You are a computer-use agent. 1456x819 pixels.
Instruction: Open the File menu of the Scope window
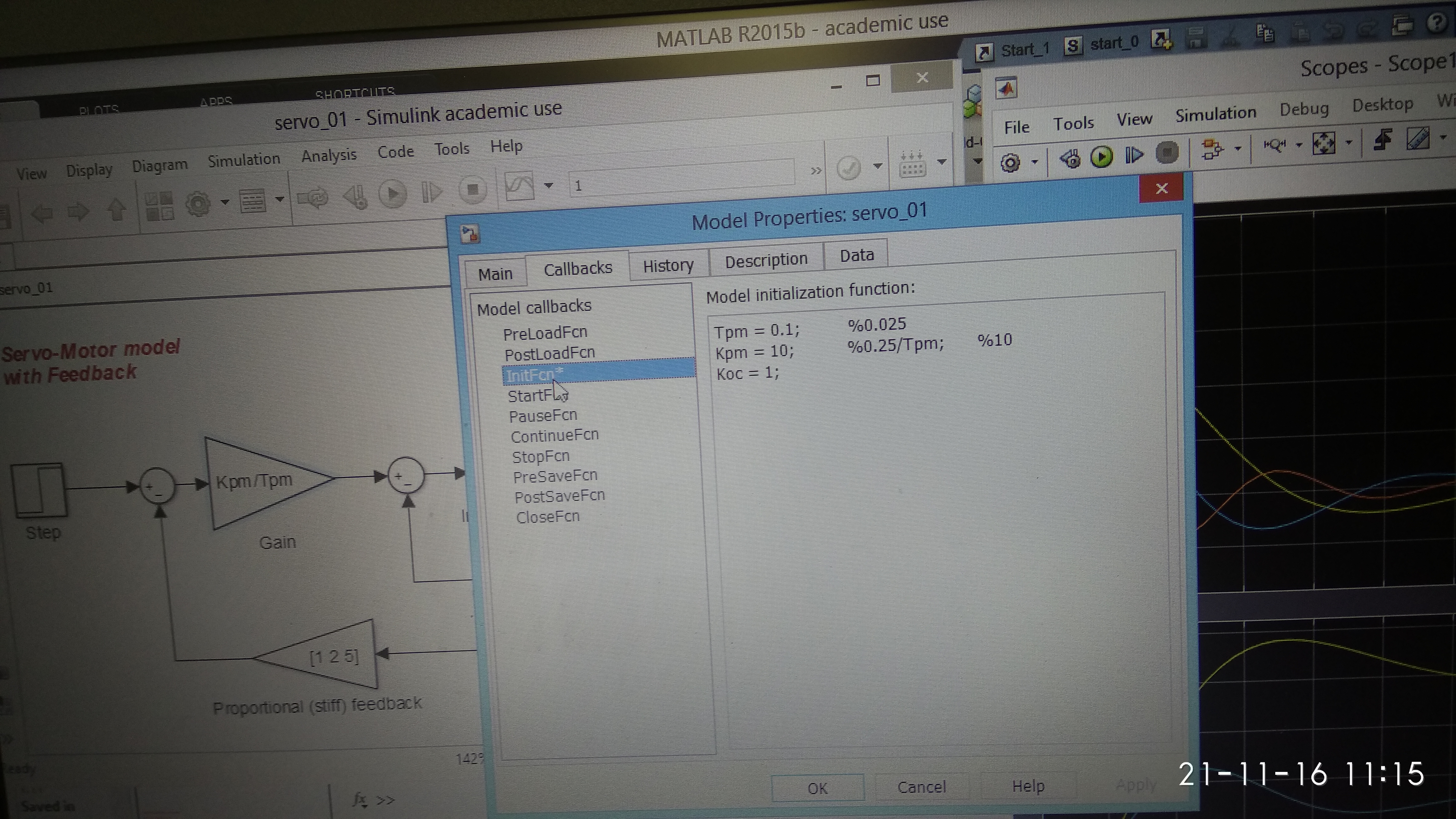(x=1016, y=127)
